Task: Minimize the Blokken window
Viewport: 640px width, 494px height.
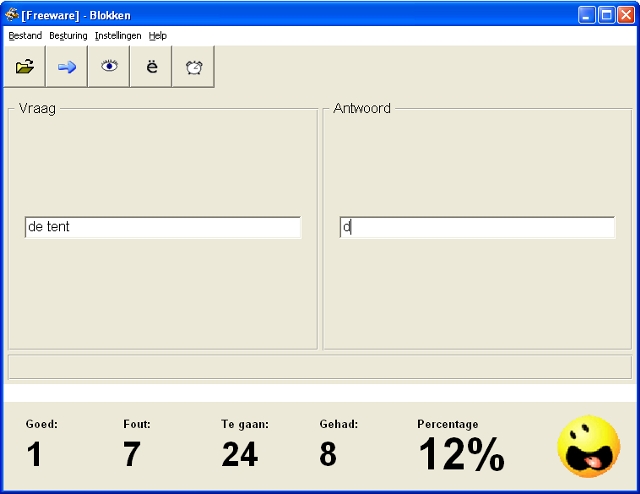Action: (587, 15)
